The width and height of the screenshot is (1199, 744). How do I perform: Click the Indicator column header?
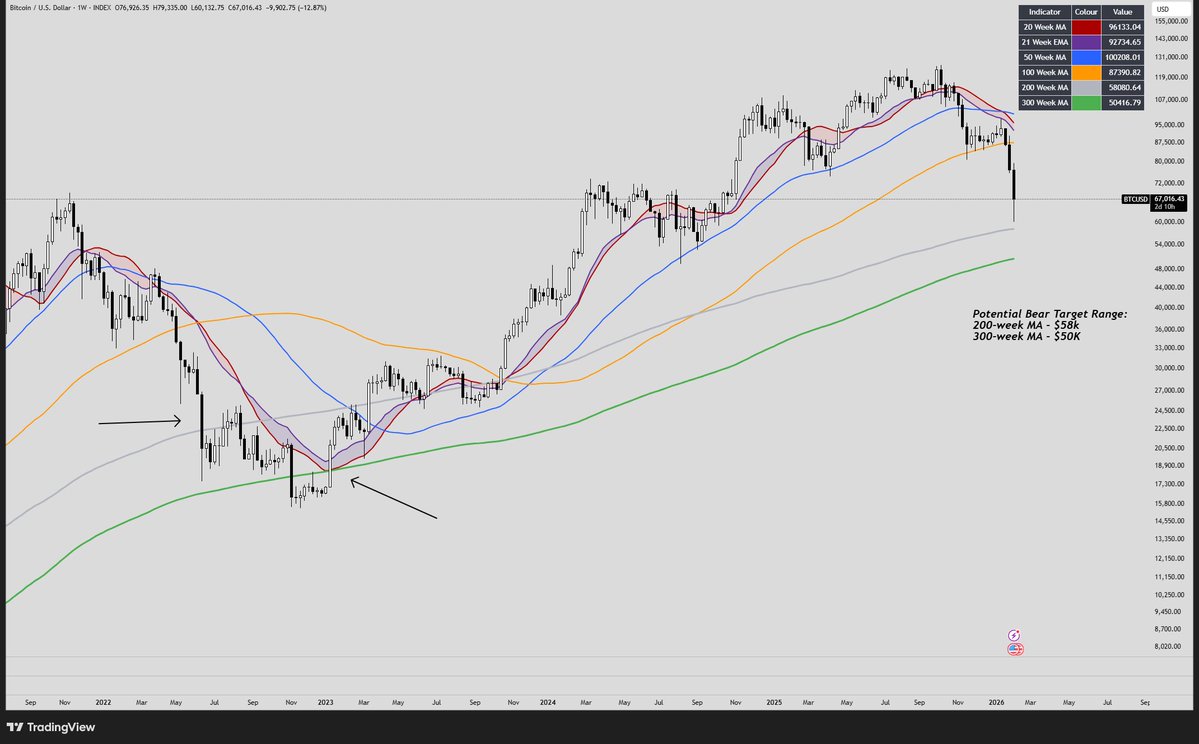tap(1045, 11)
